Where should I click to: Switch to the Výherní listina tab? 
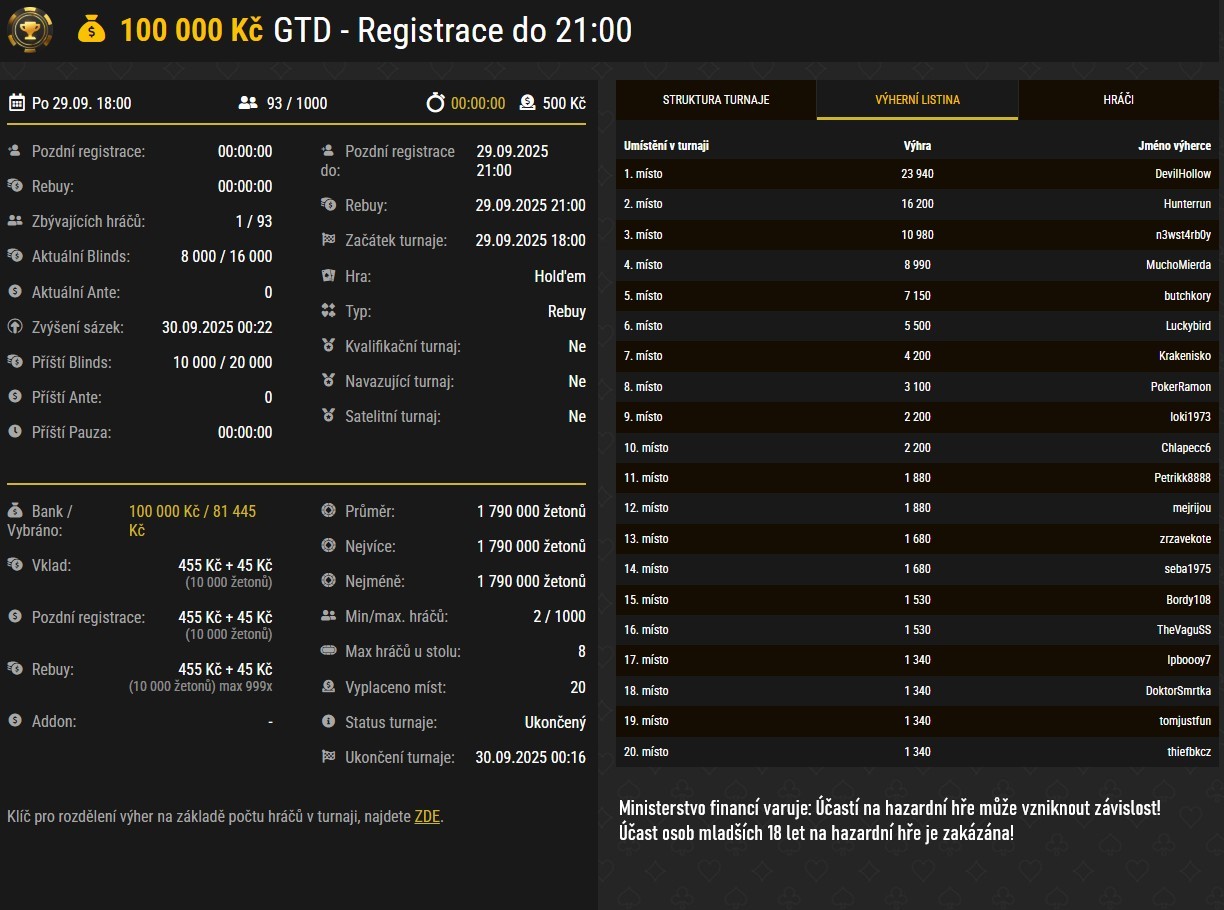tap(917, 100)
